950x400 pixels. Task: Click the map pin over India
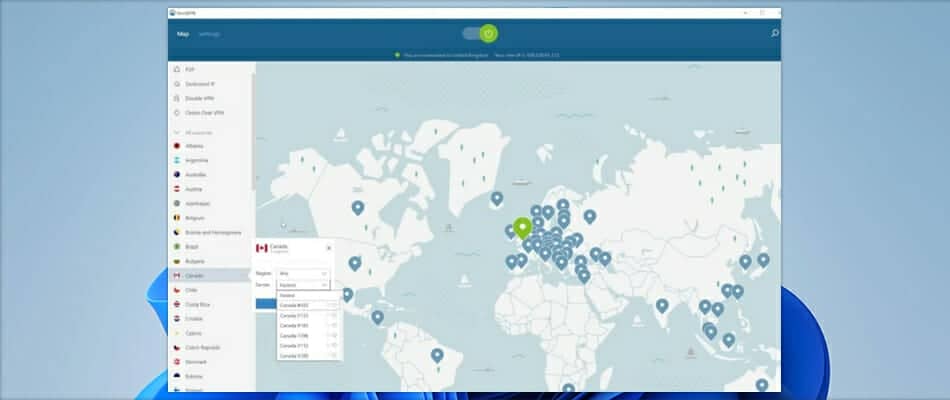tap(662, 306)
